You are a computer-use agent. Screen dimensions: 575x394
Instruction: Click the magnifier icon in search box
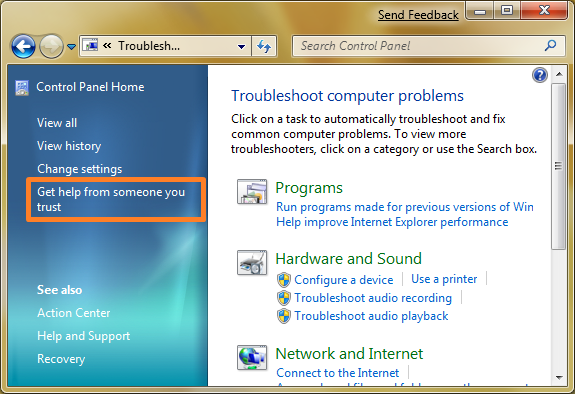point(550,45)
